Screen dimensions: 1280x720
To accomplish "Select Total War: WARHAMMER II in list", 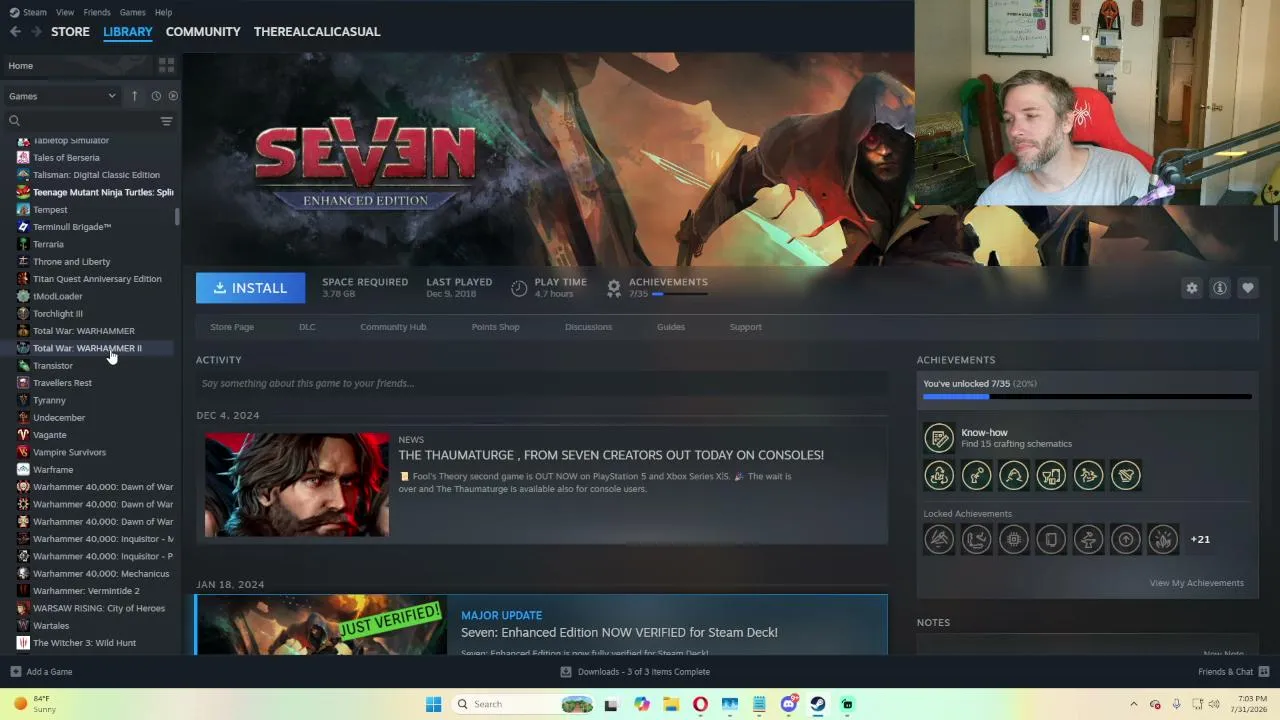I will [87, 348].
